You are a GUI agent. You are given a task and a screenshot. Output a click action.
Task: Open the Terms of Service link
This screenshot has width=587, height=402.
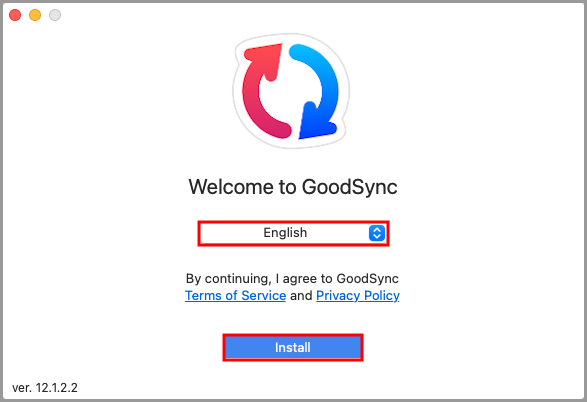click(235, 296)
